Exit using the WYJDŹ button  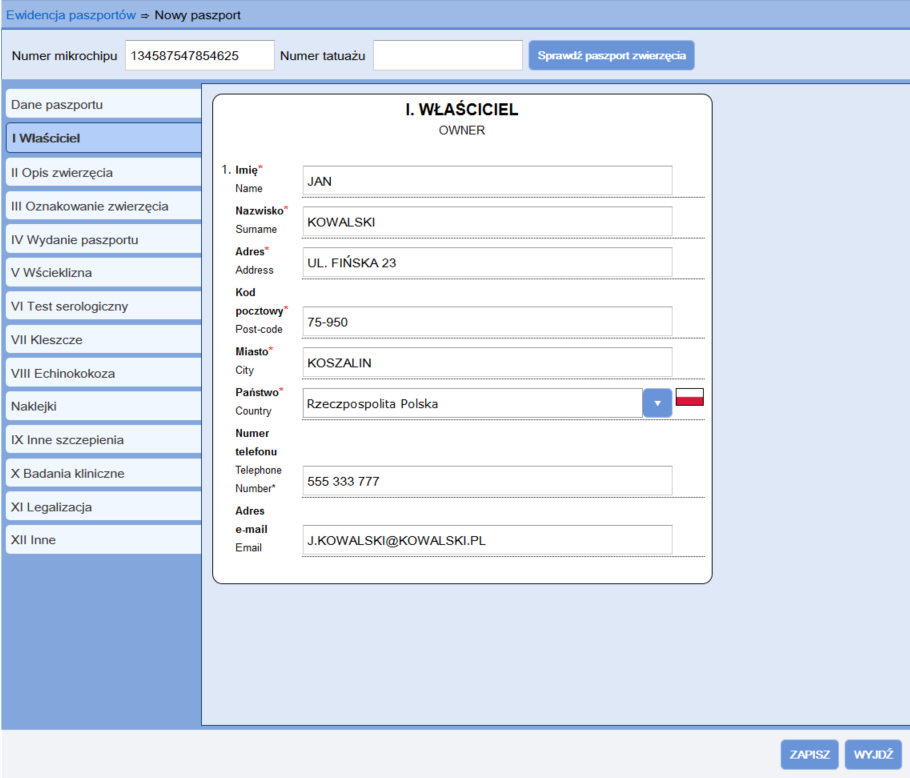pos(873,754)
